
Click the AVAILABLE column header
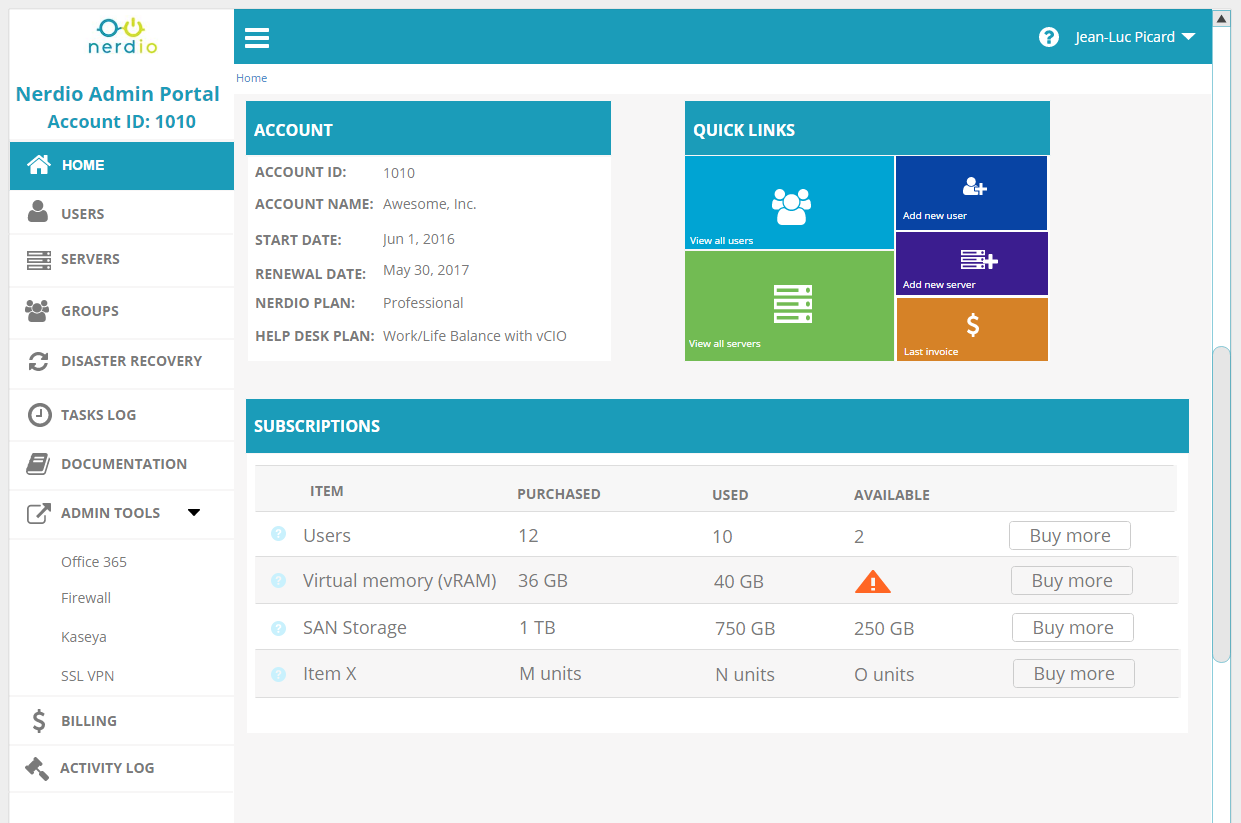click(x=892, y=495)
